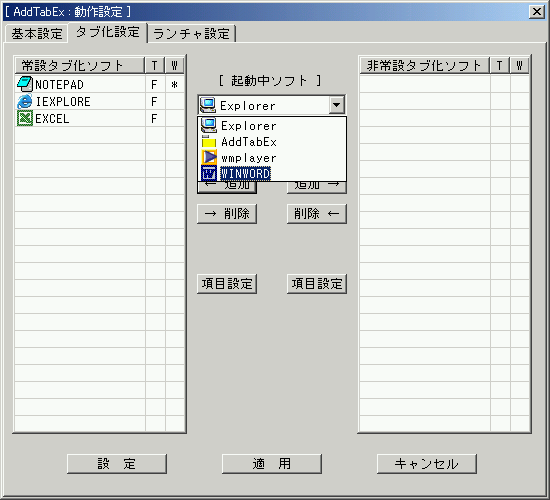Click the left 項目設定 button
Screen dimensions: 550x500
(227, 284)
